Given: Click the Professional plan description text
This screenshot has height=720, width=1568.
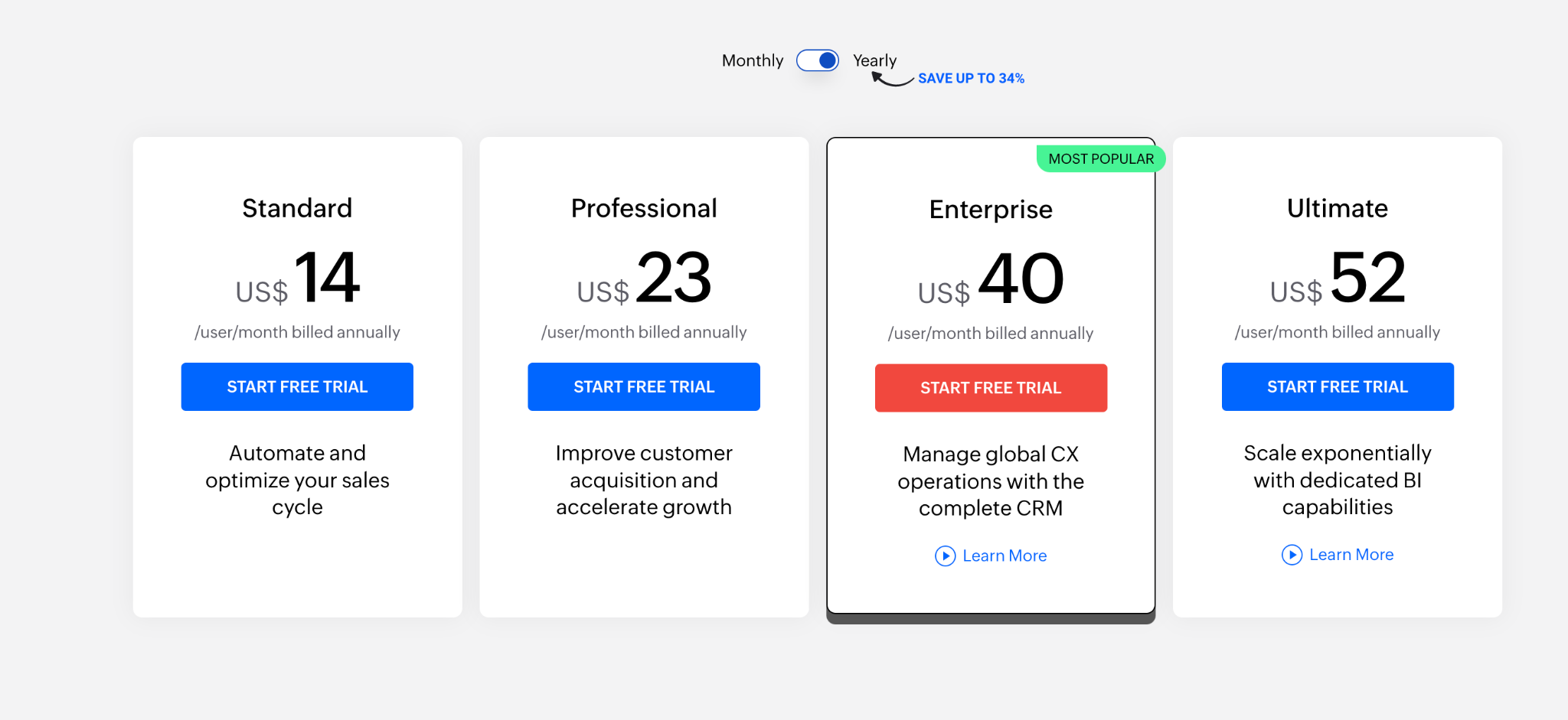Looking at the screenshot, I should [644, 480].
